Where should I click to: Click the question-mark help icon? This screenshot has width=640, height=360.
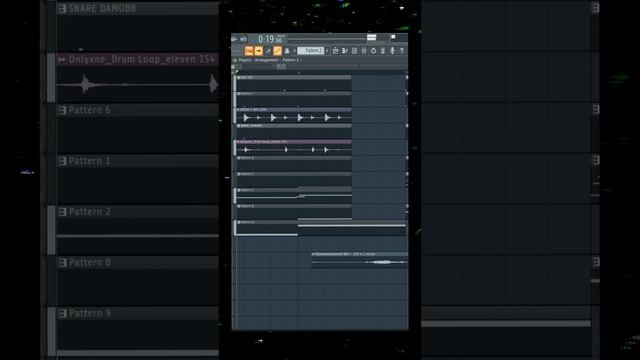pyautogui.click(x=402, y=51)
